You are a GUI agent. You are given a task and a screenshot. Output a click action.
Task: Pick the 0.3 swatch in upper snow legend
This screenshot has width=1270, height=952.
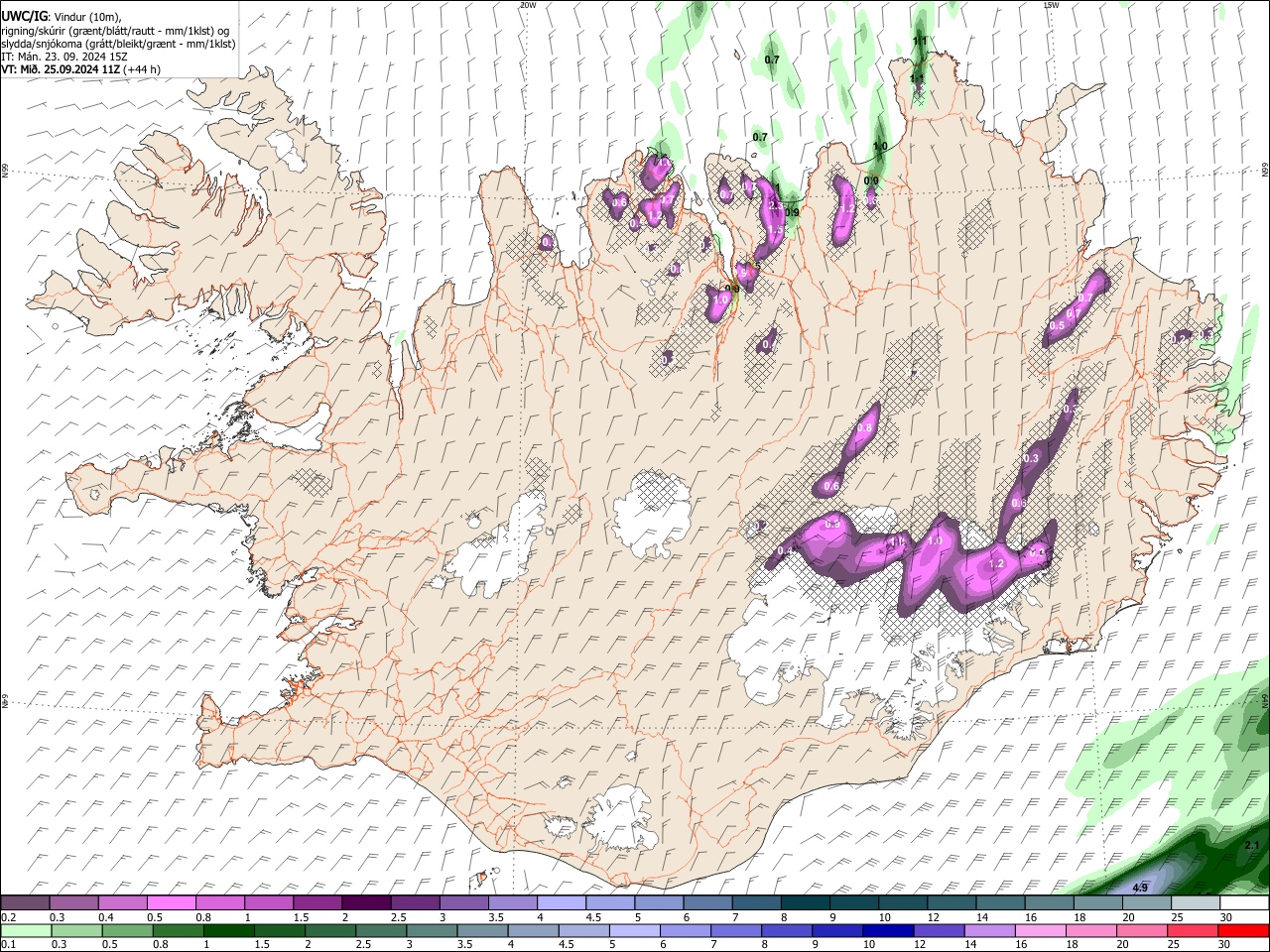[74, 903]
